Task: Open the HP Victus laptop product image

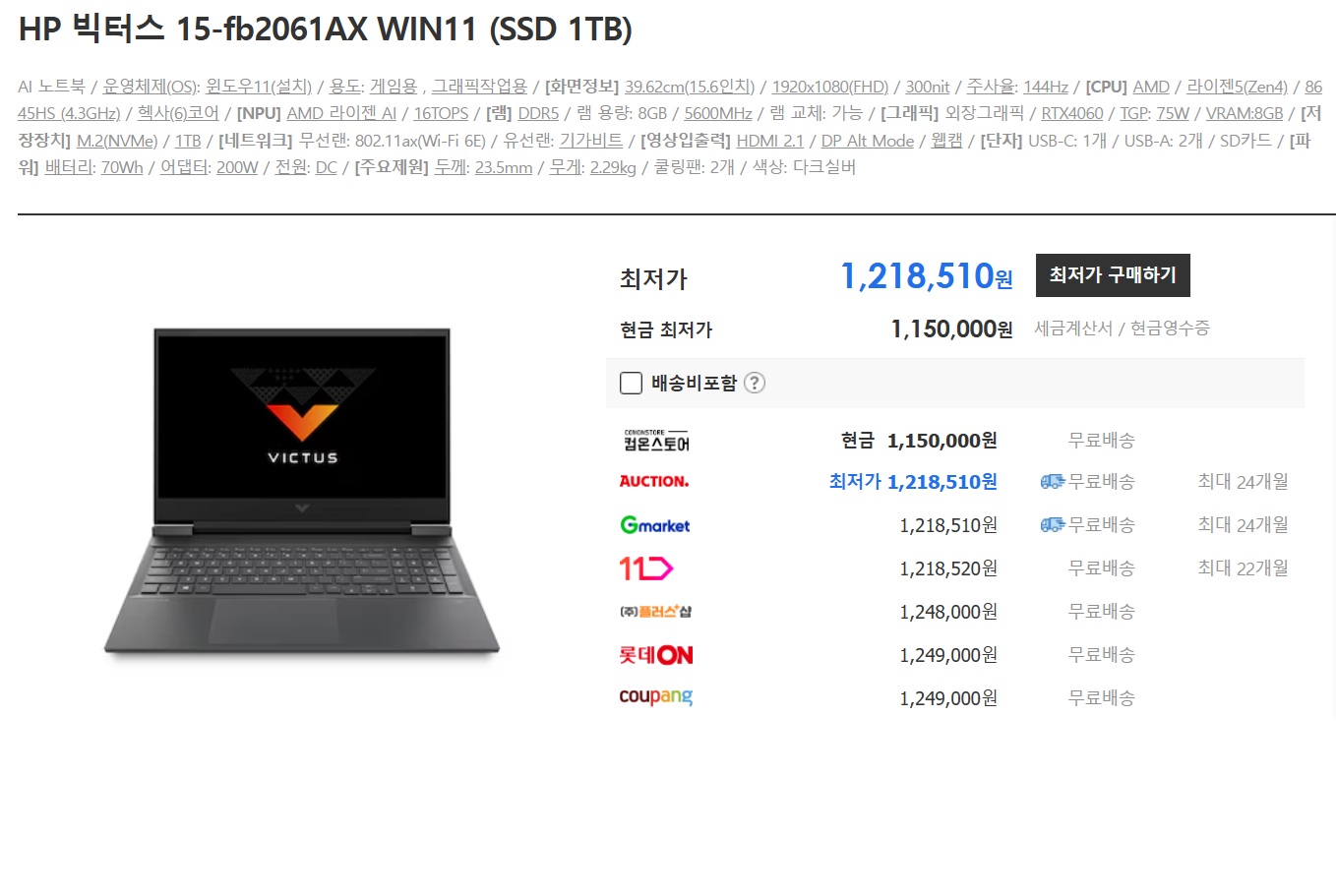Action: [302, 492]
